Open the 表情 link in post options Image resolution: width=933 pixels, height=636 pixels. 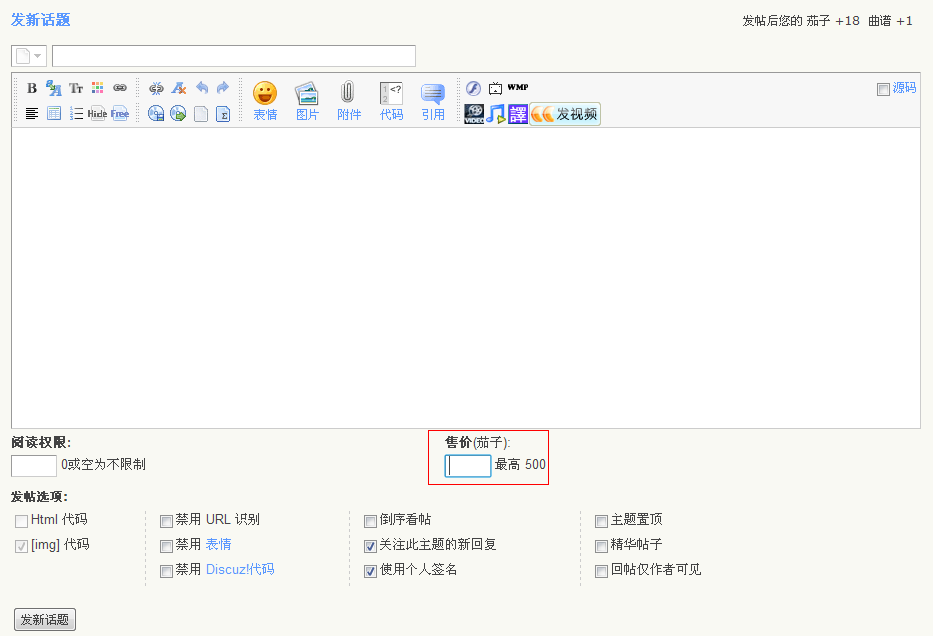pos(218,544)
